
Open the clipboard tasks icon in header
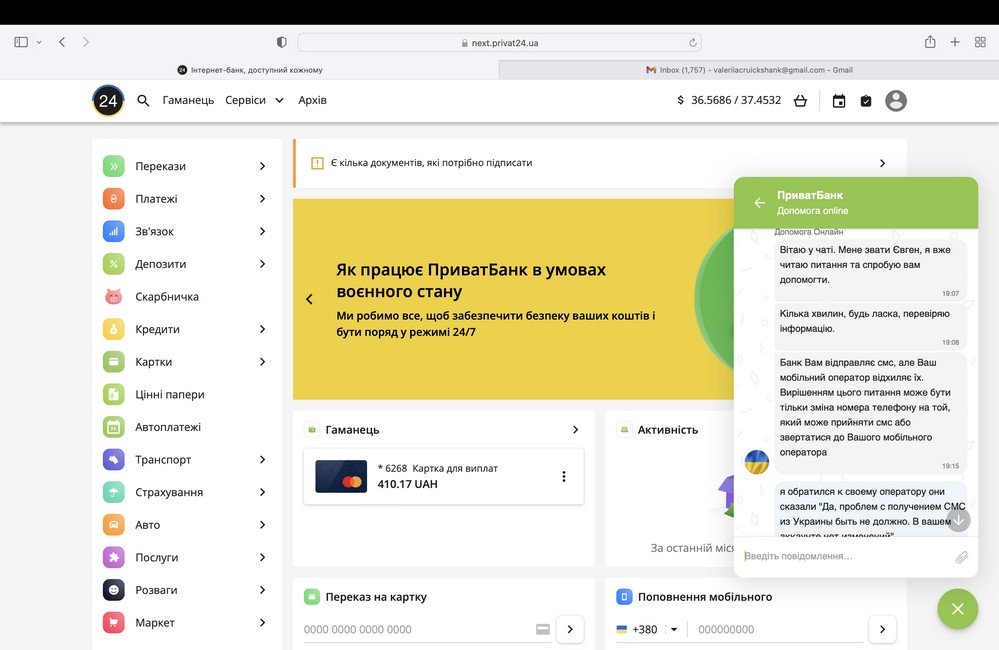866,101
